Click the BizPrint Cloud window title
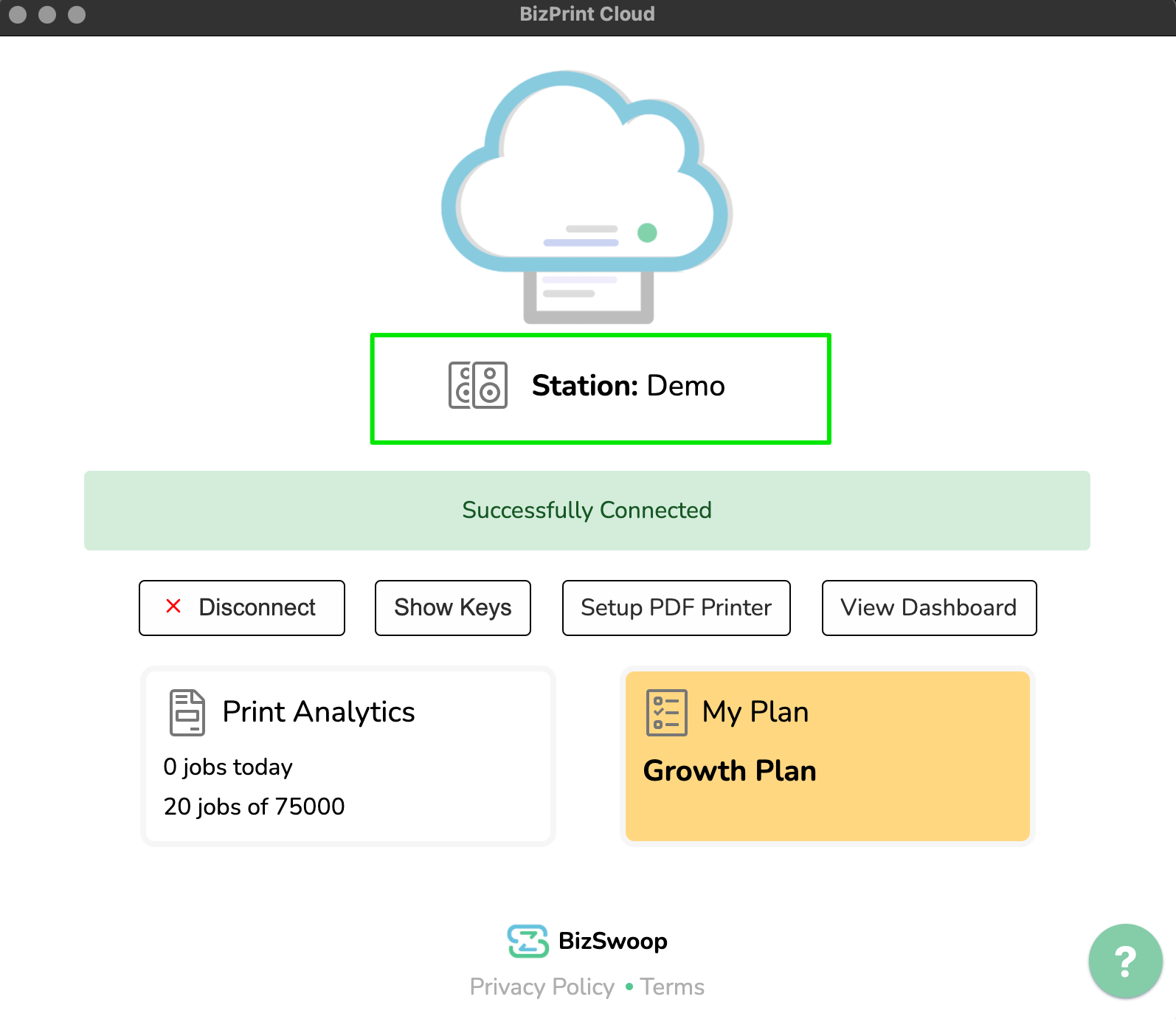 587,14
